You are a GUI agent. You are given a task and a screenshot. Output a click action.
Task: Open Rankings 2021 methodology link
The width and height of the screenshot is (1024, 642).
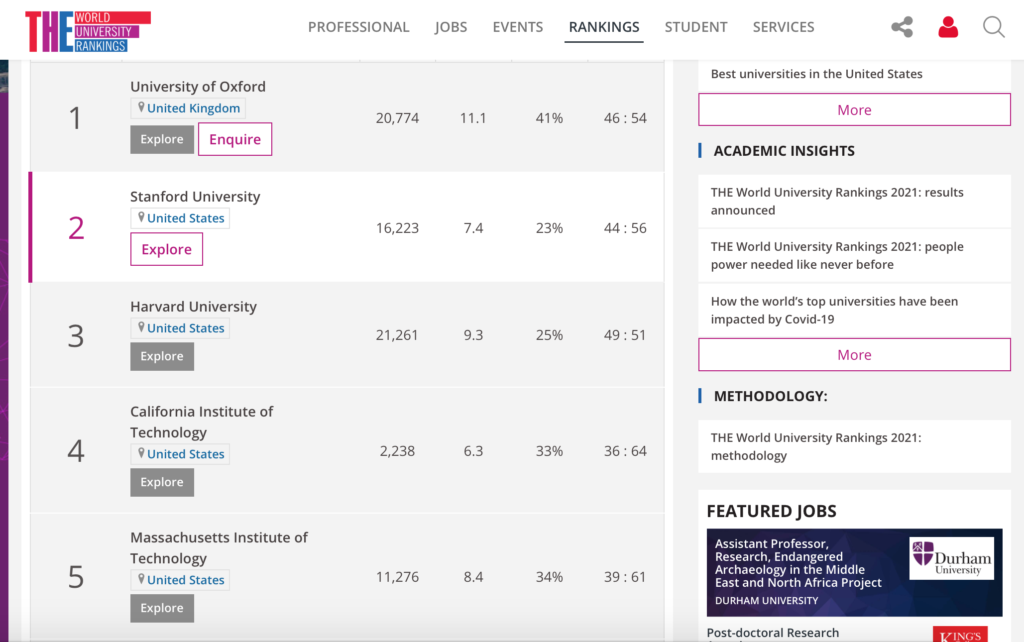pos(816,447)
